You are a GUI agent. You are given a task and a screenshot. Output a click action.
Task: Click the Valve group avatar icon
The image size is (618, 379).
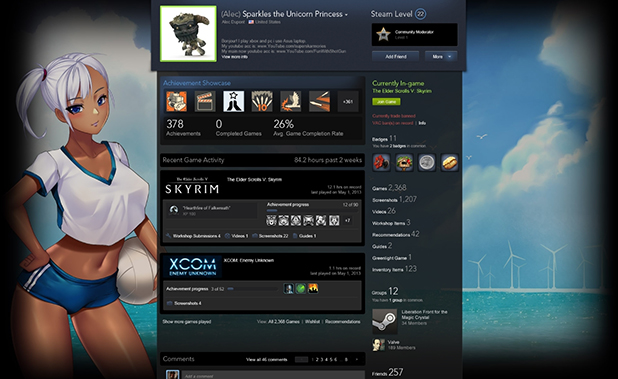(x=378, y=345)
